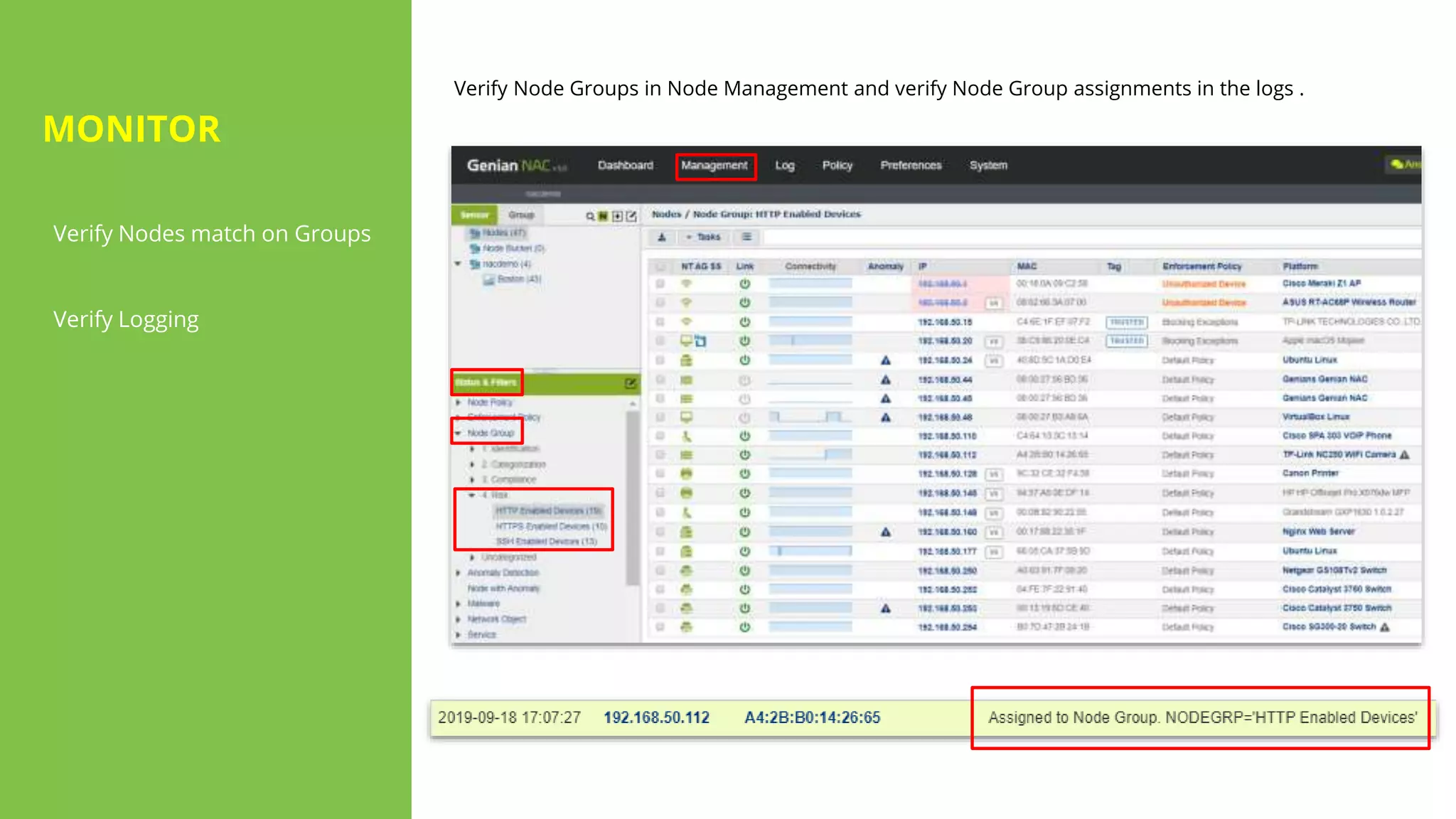
Task: Select HTTPS Enabled Devices (10) group
Action: (552, 527)
